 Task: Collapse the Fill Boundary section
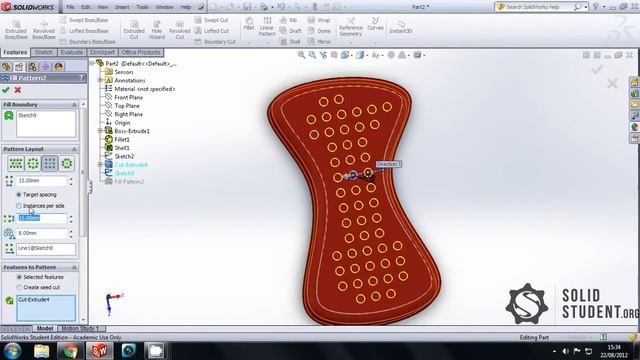(x=74, y=105)
